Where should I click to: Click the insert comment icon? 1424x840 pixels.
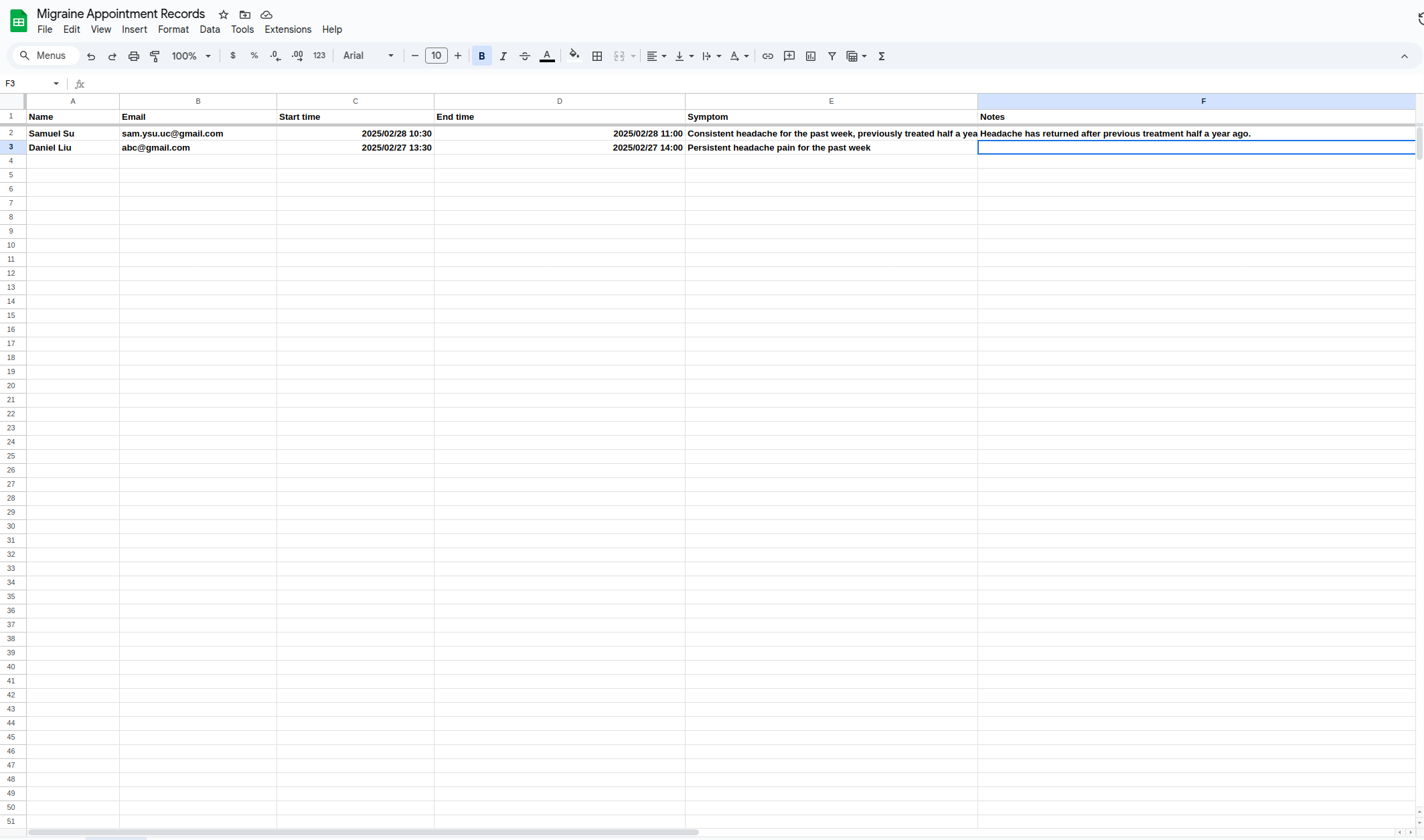(x=789, y=56)
